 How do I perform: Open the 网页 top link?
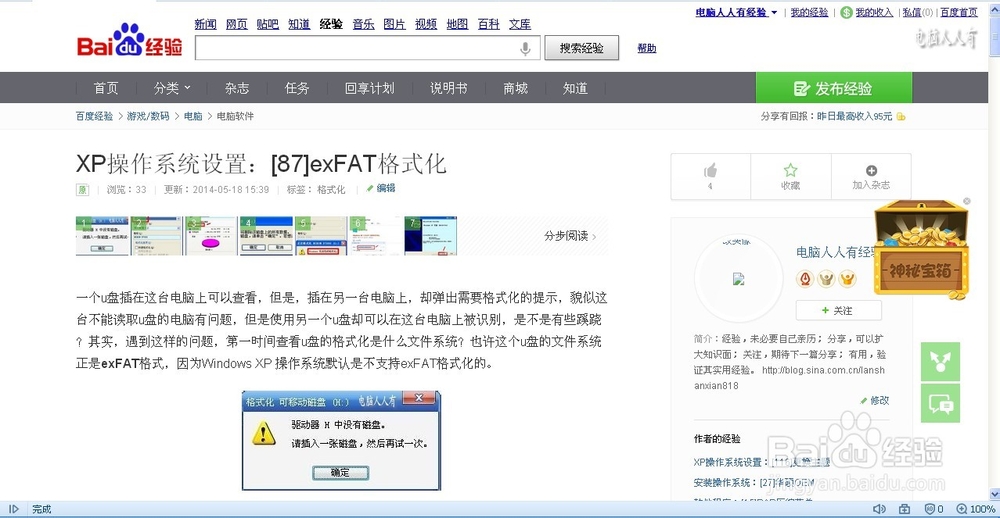(x=237, y=24)
